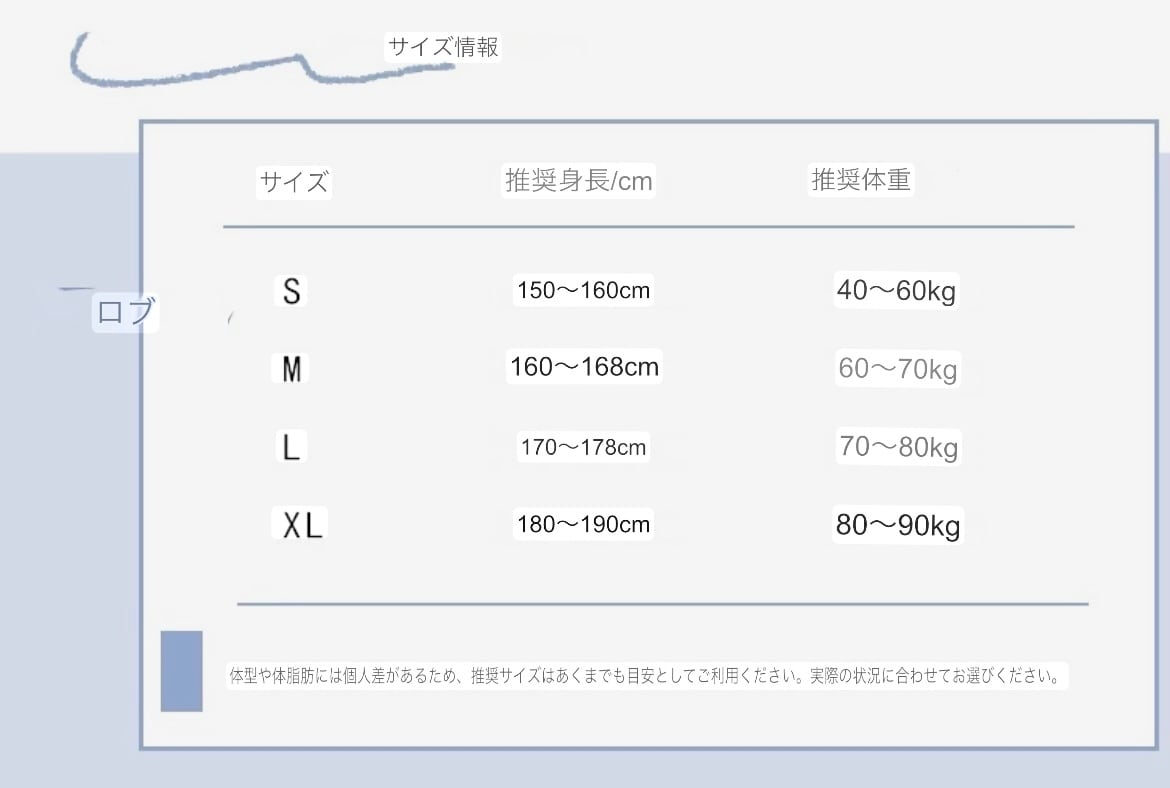Click the 60〜70kg weight value

point(897,370)
